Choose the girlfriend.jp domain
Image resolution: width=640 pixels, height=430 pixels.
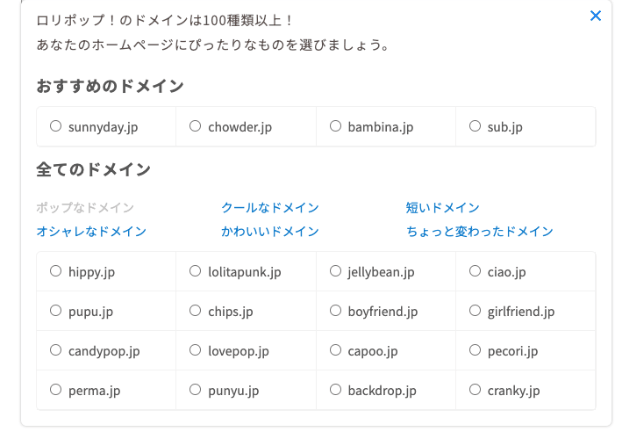tap(475, 311)
